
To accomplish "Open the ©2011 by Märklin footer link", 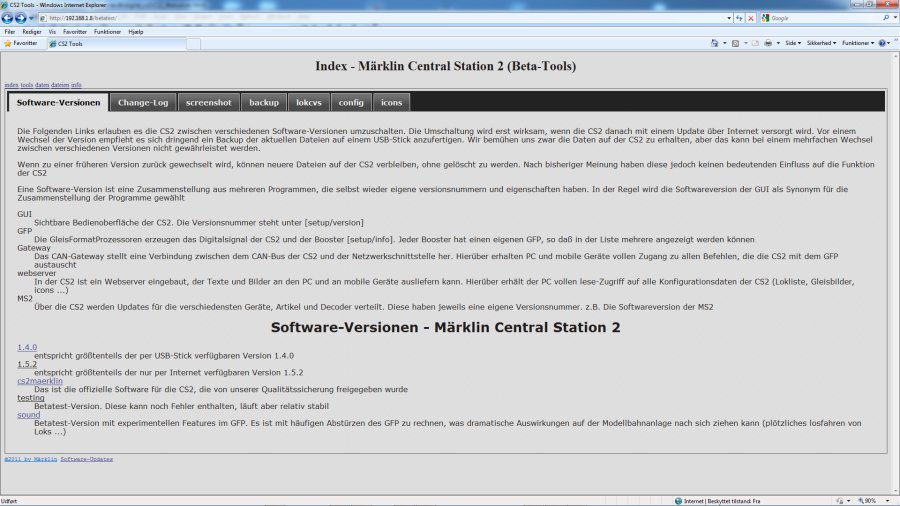I will (31, 459).
